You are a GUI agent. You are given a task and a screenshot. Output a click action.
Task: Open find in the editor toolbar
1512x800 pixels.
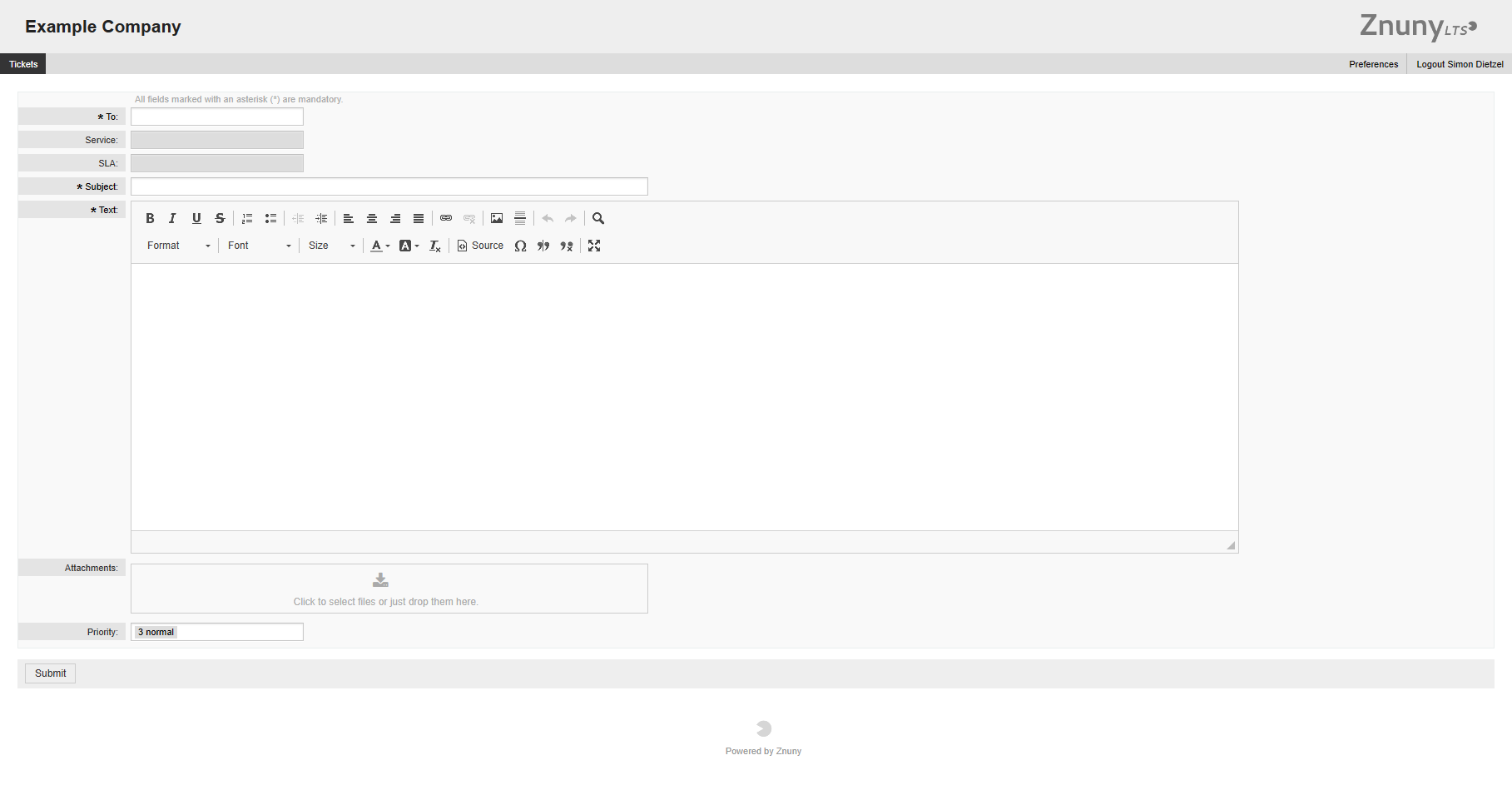tap(598, 219)
